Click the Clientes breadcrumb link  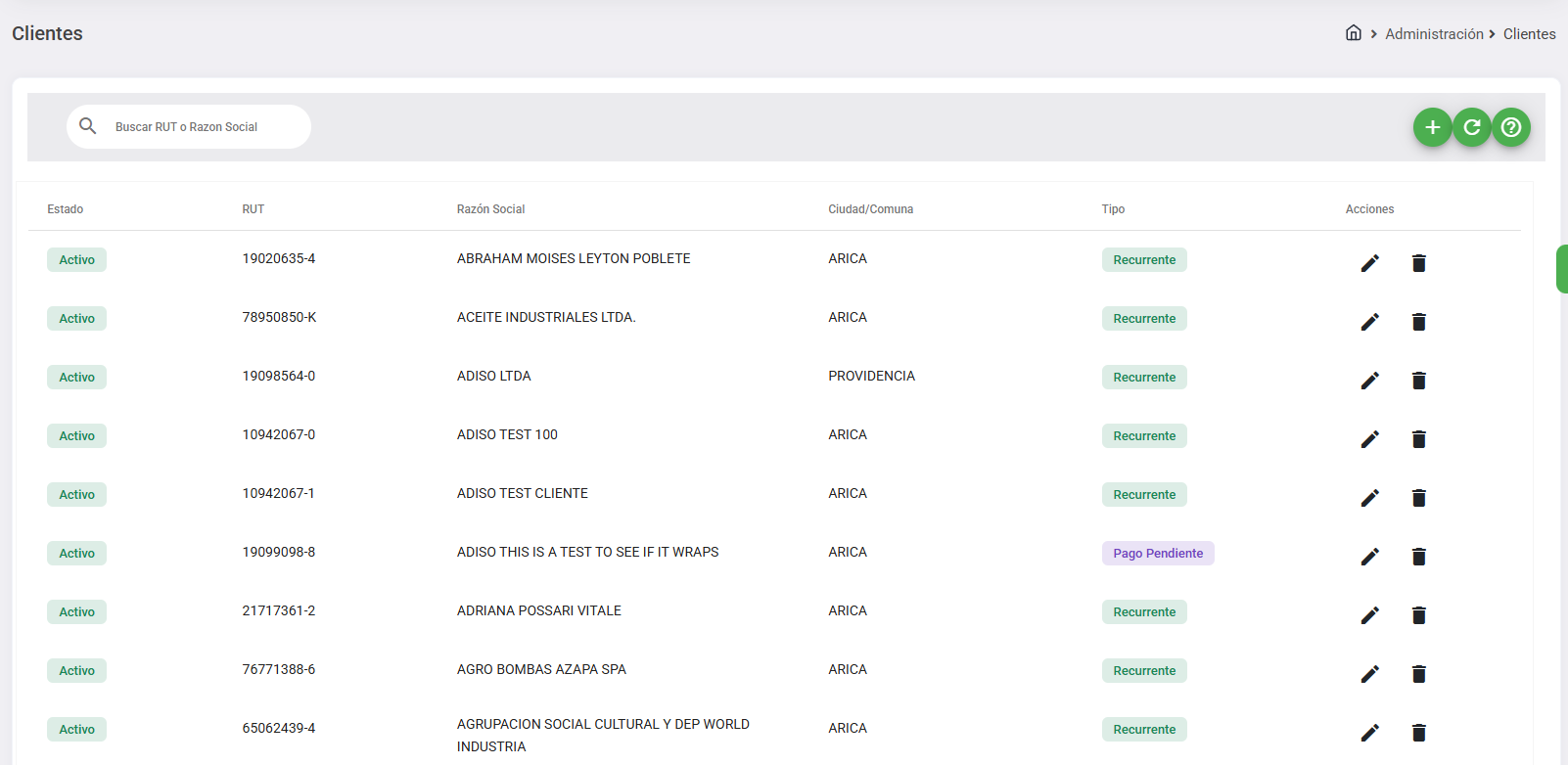point(1529,34)
